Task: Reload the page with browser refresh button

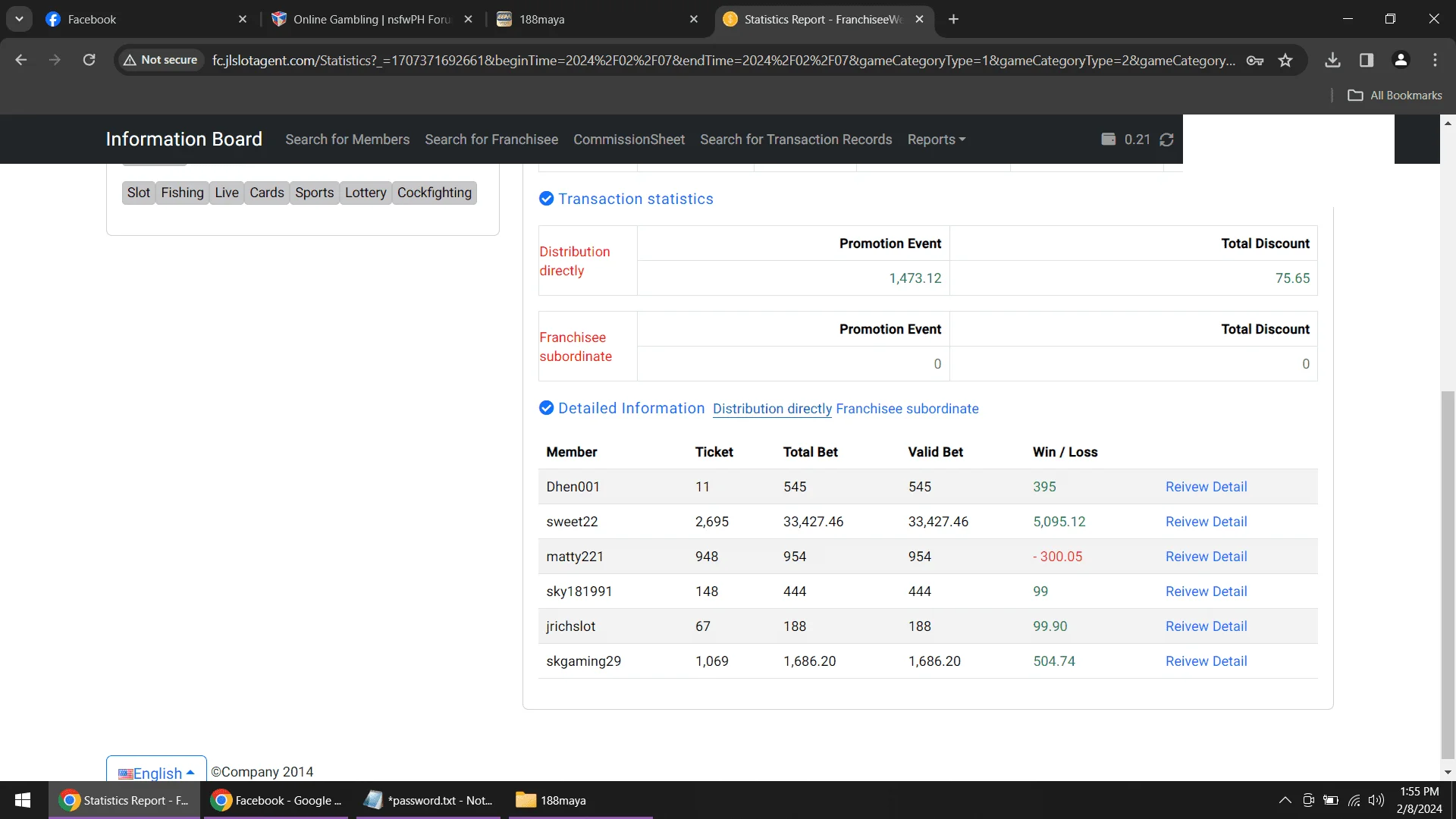Action: [x=89, y=60]
